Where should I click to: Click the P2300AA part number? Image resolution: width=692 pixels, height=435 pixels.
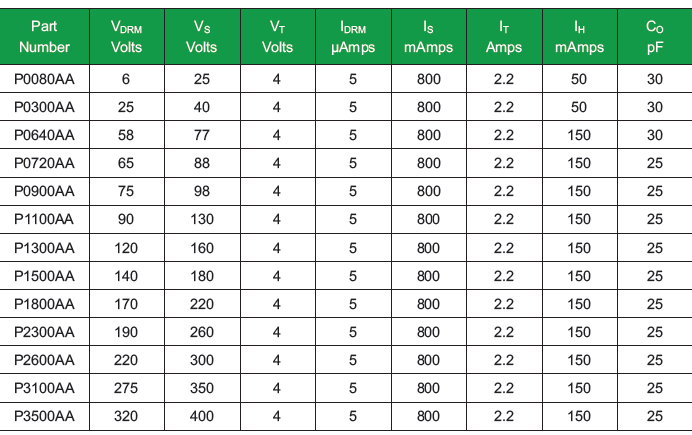point(44,331)
